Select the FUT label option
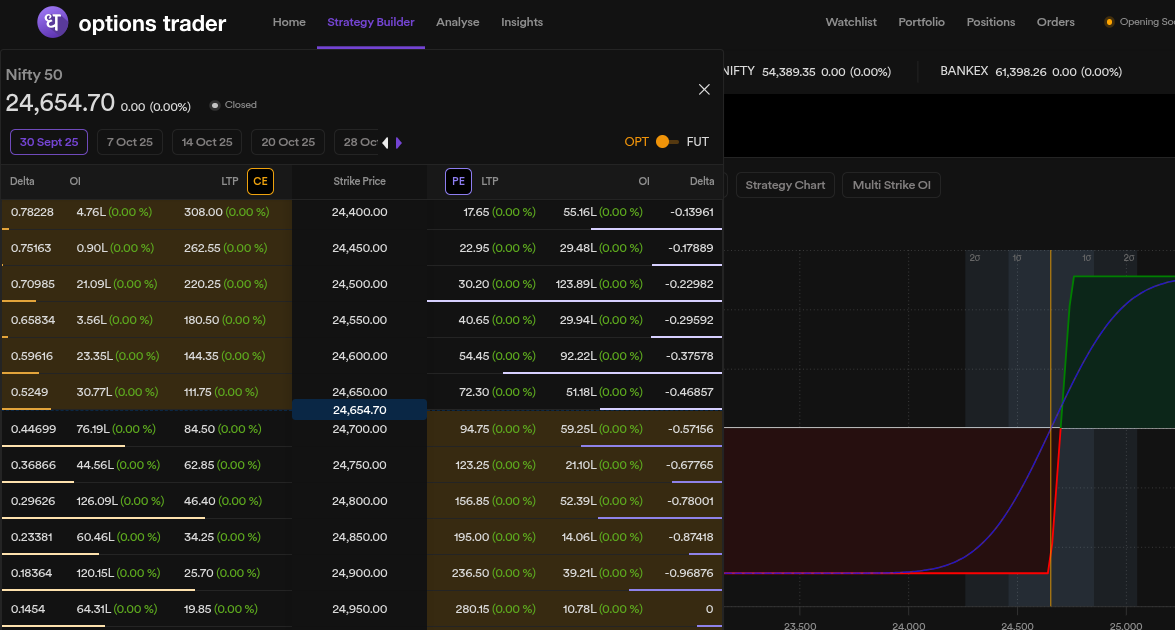1175x630 pixels. coord(697,142)
